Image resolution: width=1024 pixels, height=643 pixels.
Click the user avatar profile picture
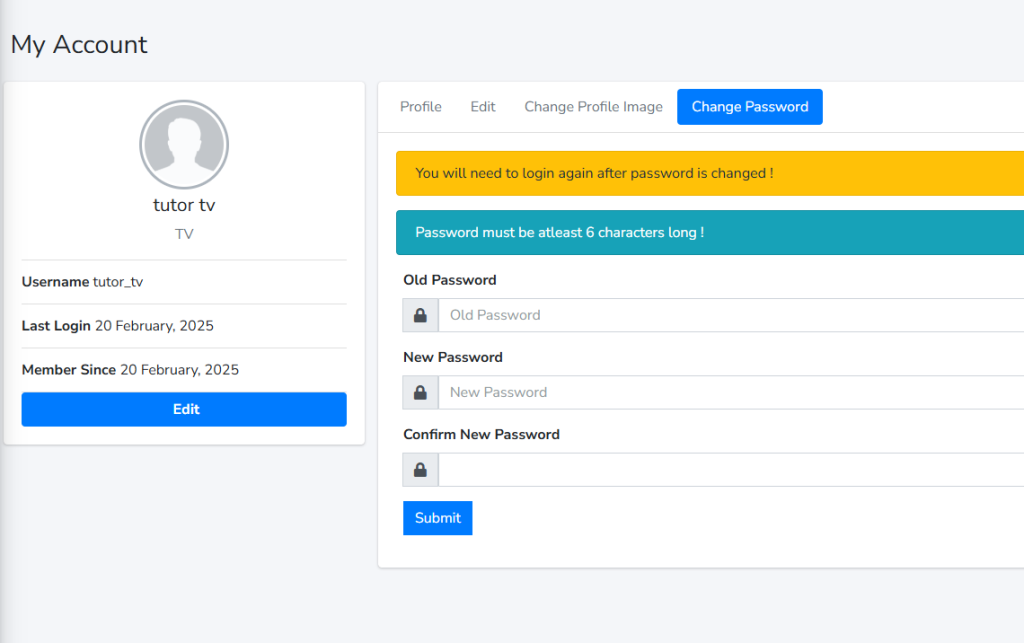pyautogui.click(x=184, y=144)
